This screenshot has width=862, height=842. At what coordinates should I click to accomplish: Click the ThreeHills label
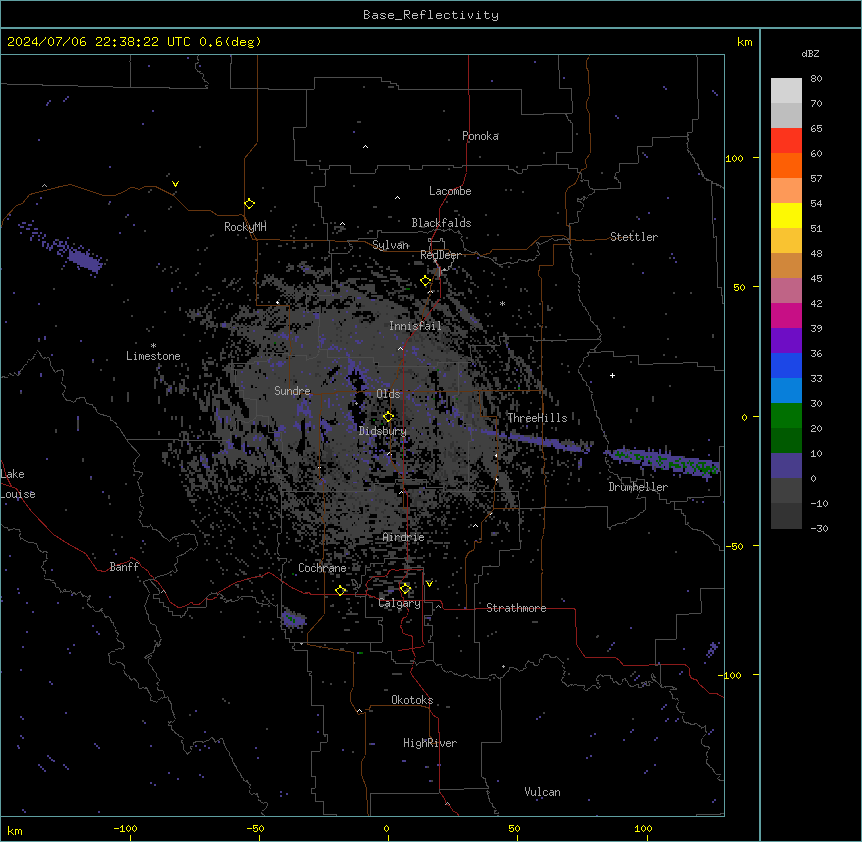click(x=537, y=418)
